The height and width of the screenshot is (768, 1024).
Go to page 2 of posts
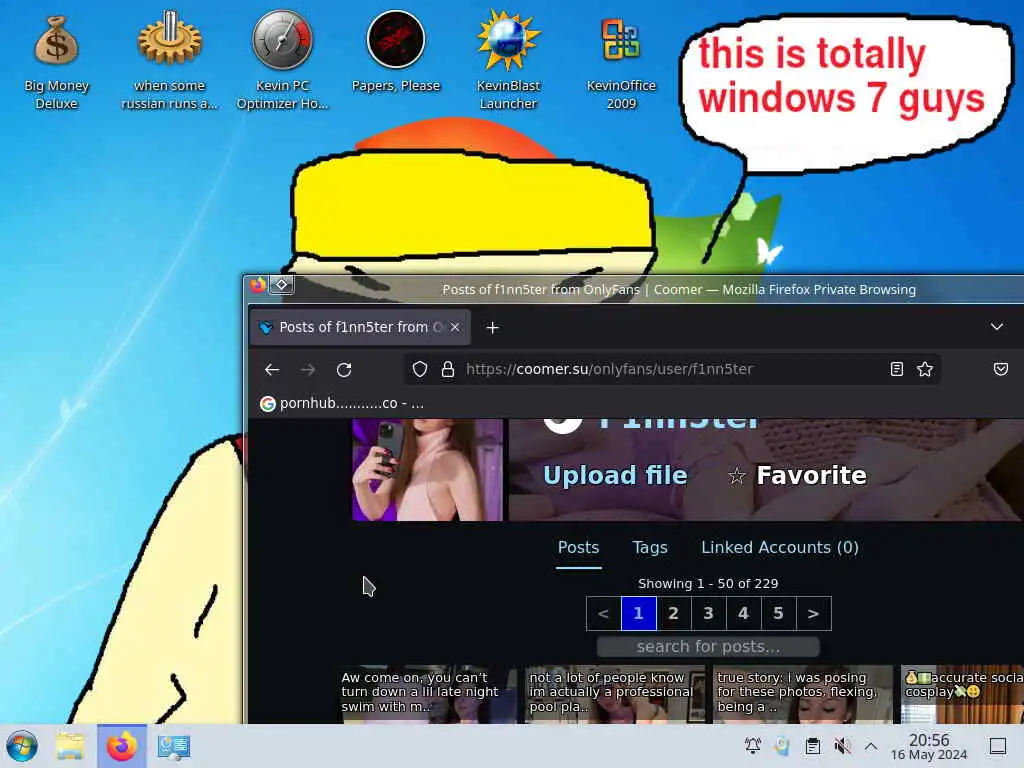point(673,613)
